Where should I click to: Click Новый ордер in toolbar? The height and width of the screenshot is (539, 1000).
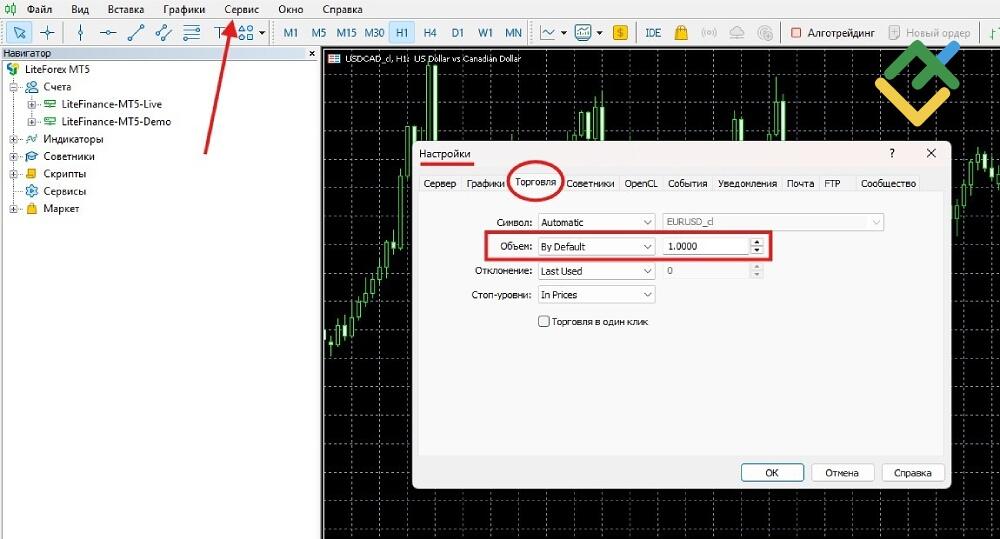pyautogui.click(x=929, y=33)
